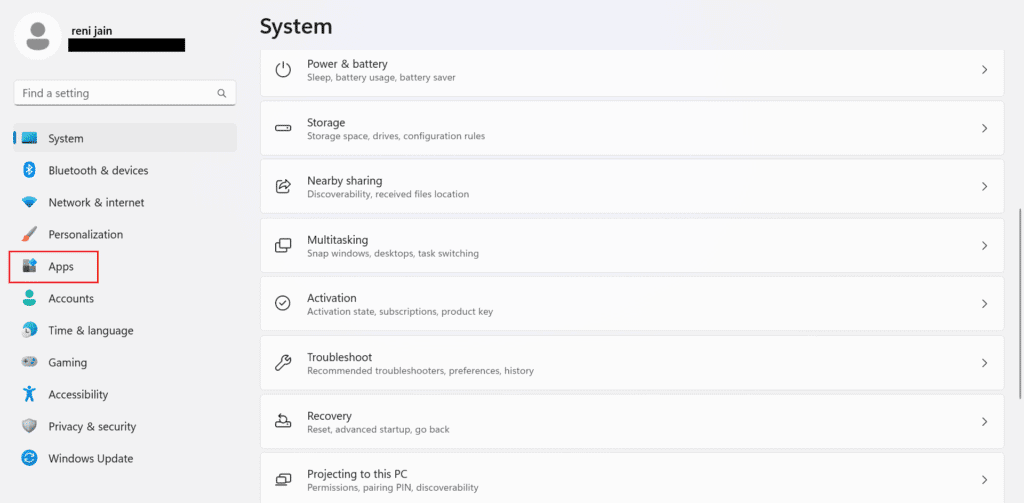Screen dimensions: 1024x503
Task: Click the Accessibility person icon
Action: tap(29, 394)
